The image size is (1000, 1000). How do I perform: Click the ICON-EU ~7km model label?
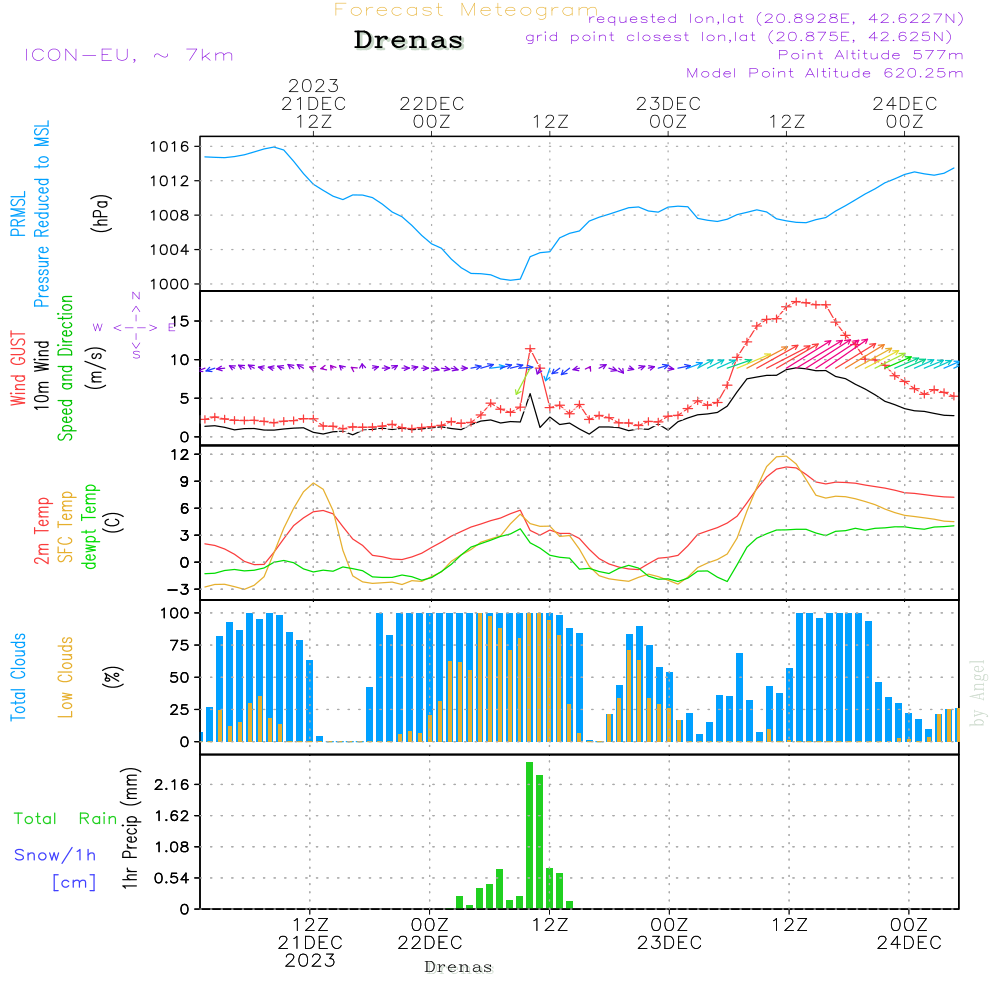tap(128, 55)
